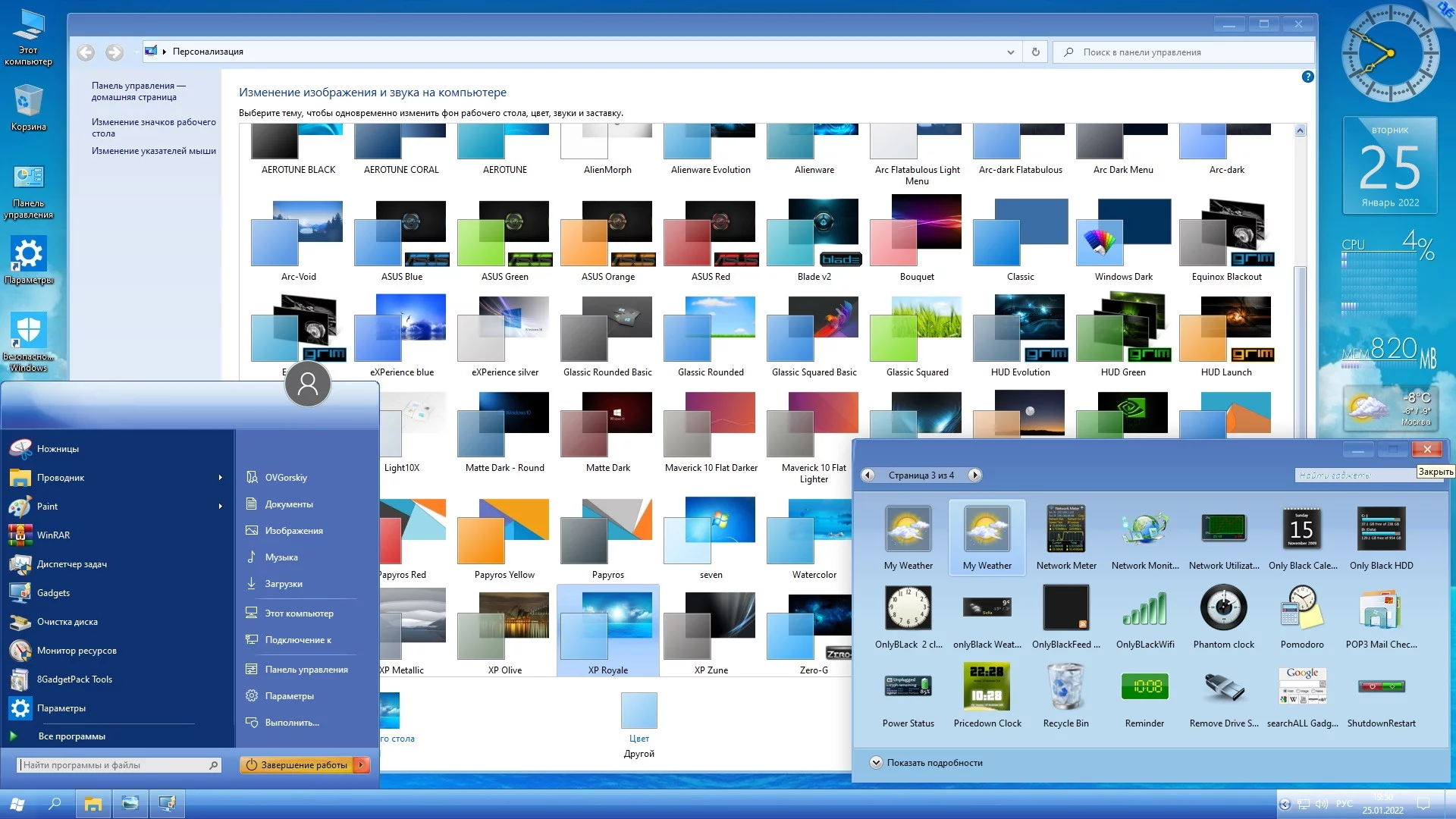
Task: Launch Paint from the start menu
Action: point(47,507)
